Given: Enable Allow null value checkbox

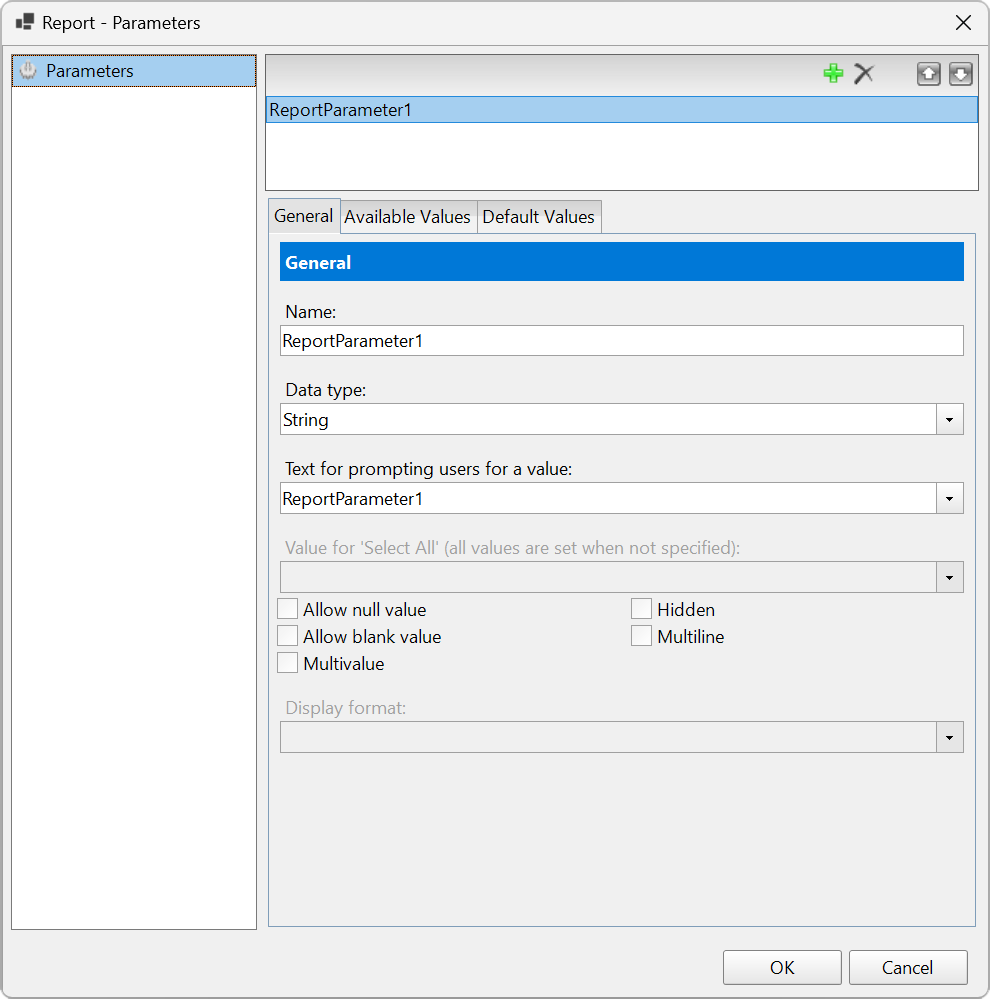Looking at the screenshot, I should [287, 609].
